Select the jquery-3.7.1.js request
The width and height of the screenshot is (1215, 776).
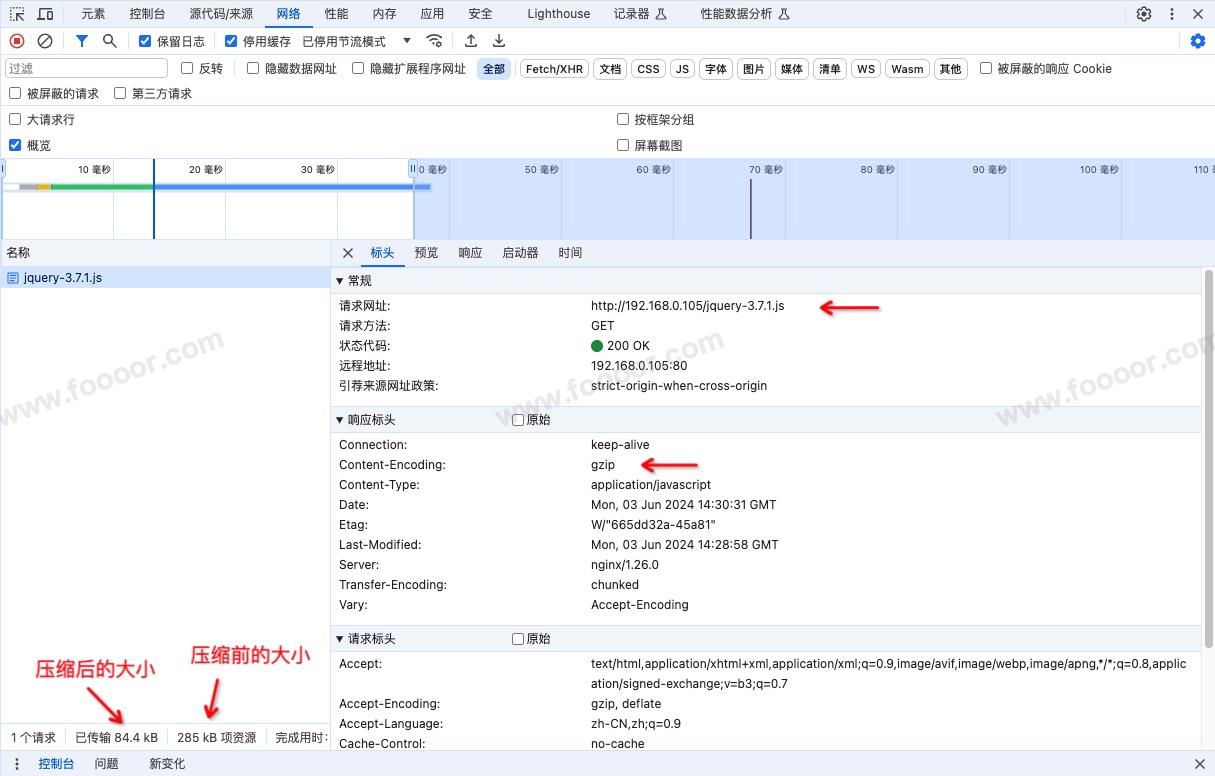[x=62, y=278]
